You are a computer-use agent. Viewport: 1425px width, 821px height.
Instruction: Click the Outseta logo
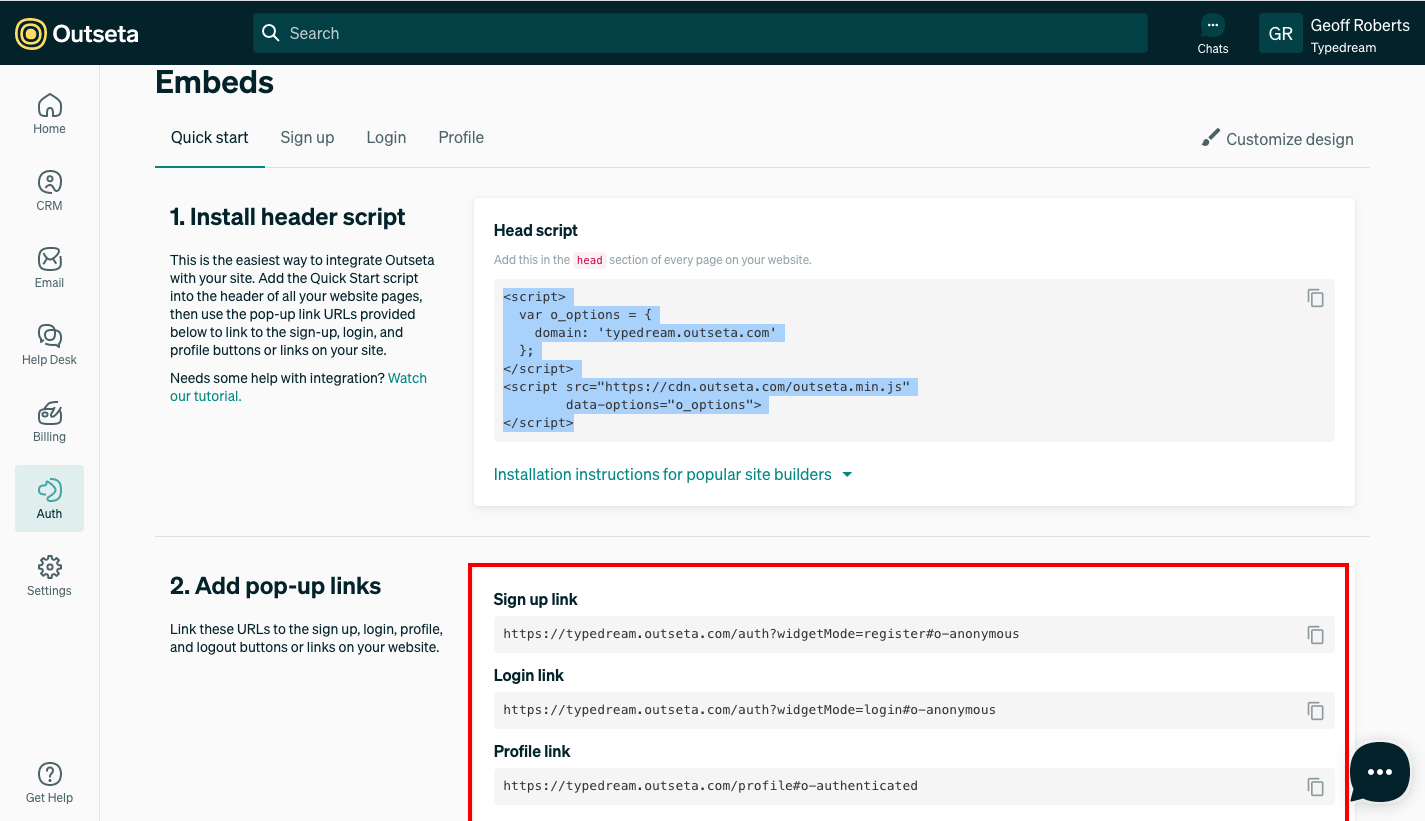77,33
